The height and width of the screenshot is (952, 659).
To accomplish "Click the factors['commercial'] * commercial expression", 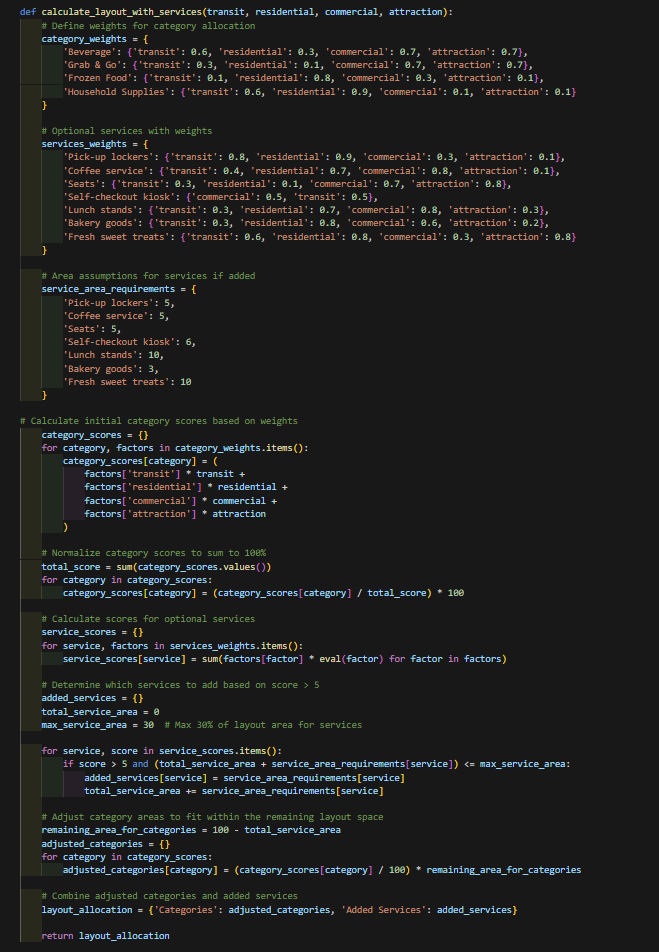I will click(x=180, y=501).
